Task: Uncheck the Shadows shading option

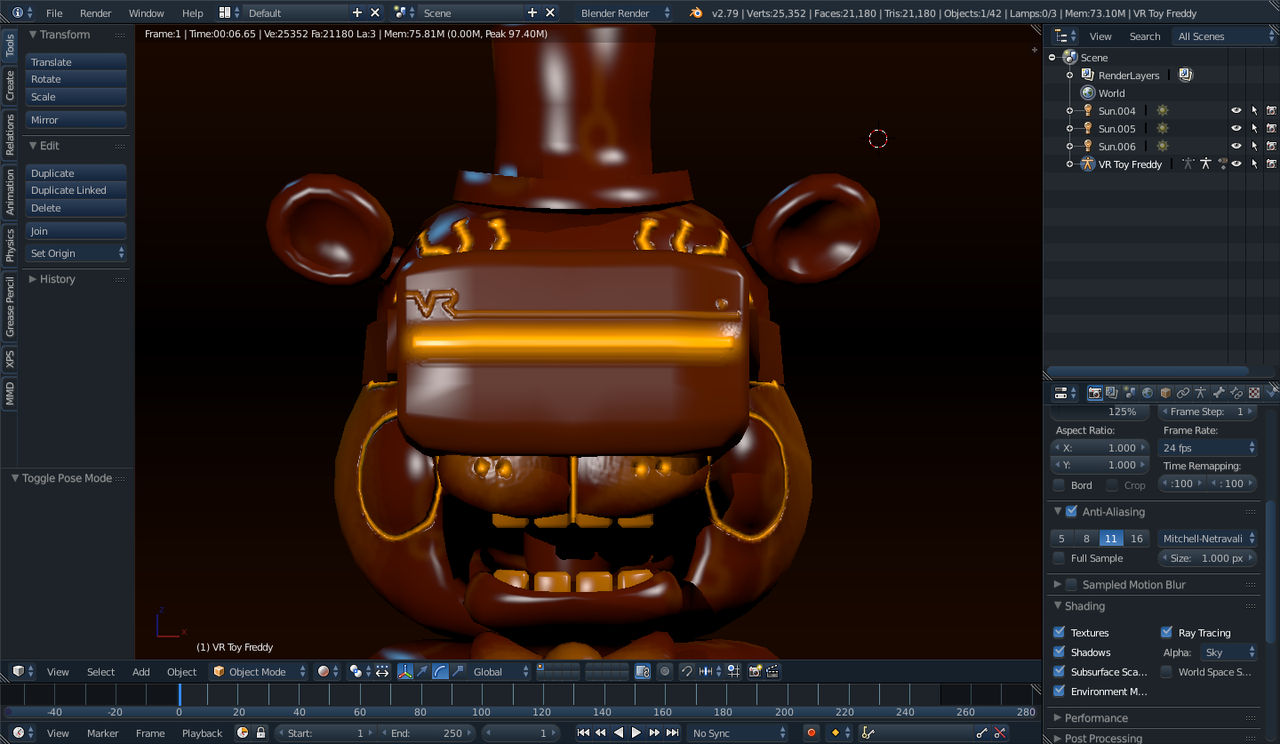Action: click(x=1059, y=652)
